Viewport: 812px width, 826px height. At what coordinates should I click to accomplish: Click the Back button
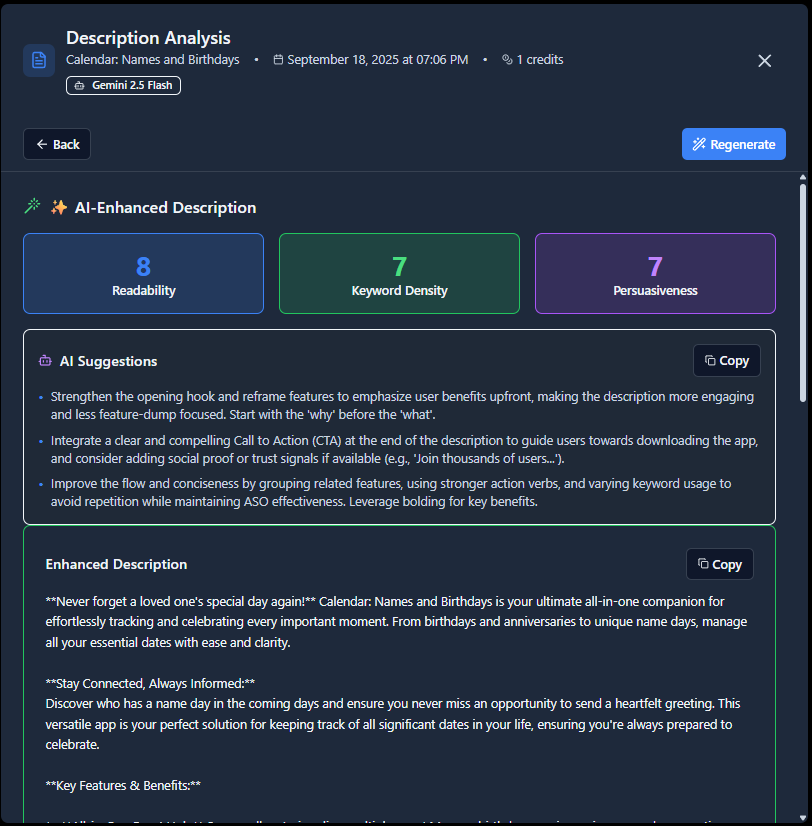coord(57,144)
